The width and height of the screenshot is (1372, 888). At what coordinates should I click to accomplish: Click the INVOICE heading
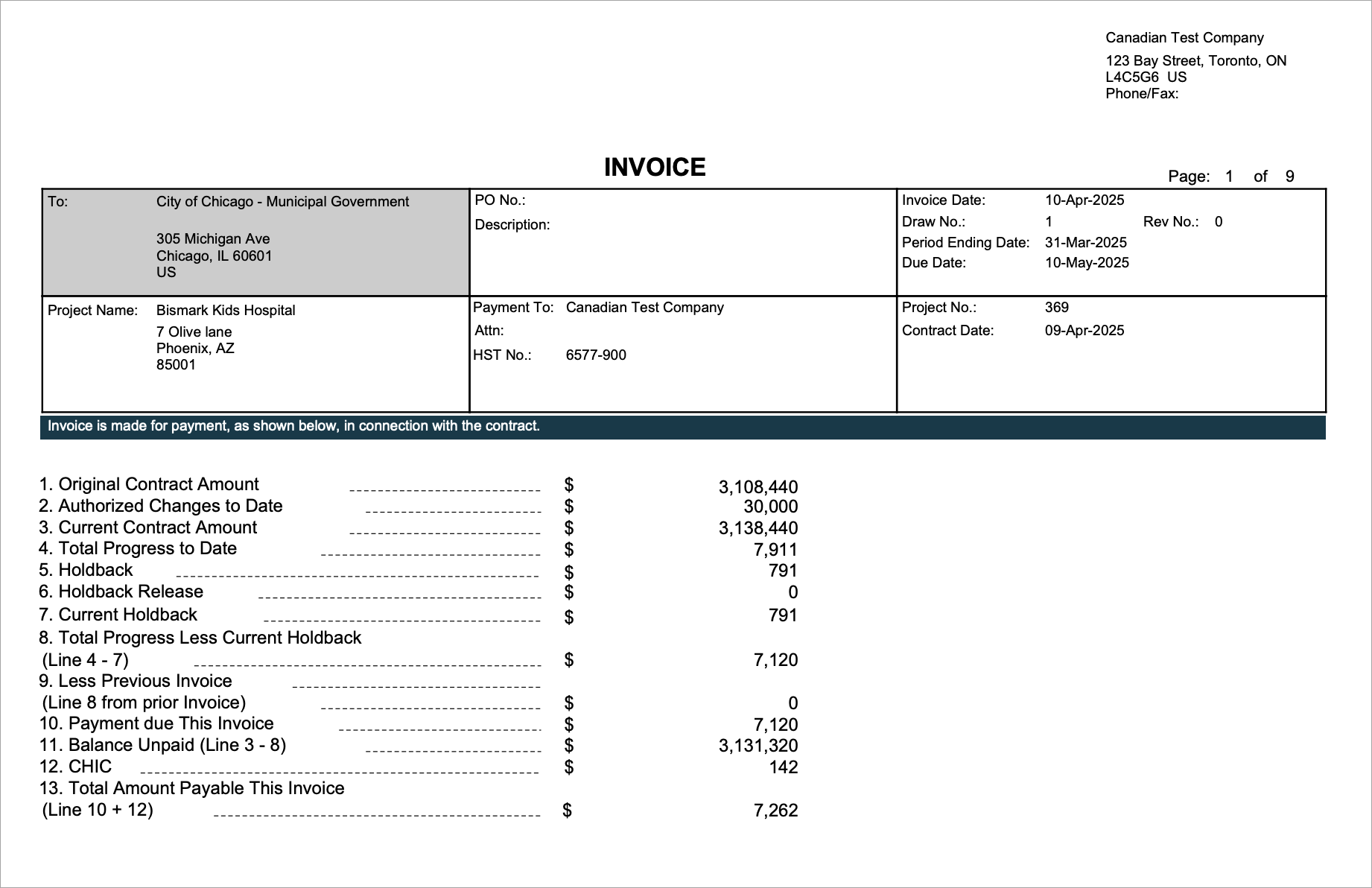click(655, 168)
